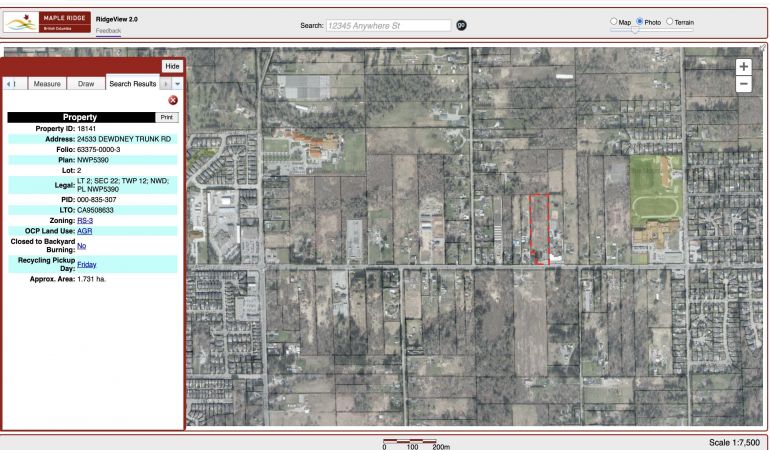
Task: Click the map zoom out minus button
Action: [x=743, y=85]
